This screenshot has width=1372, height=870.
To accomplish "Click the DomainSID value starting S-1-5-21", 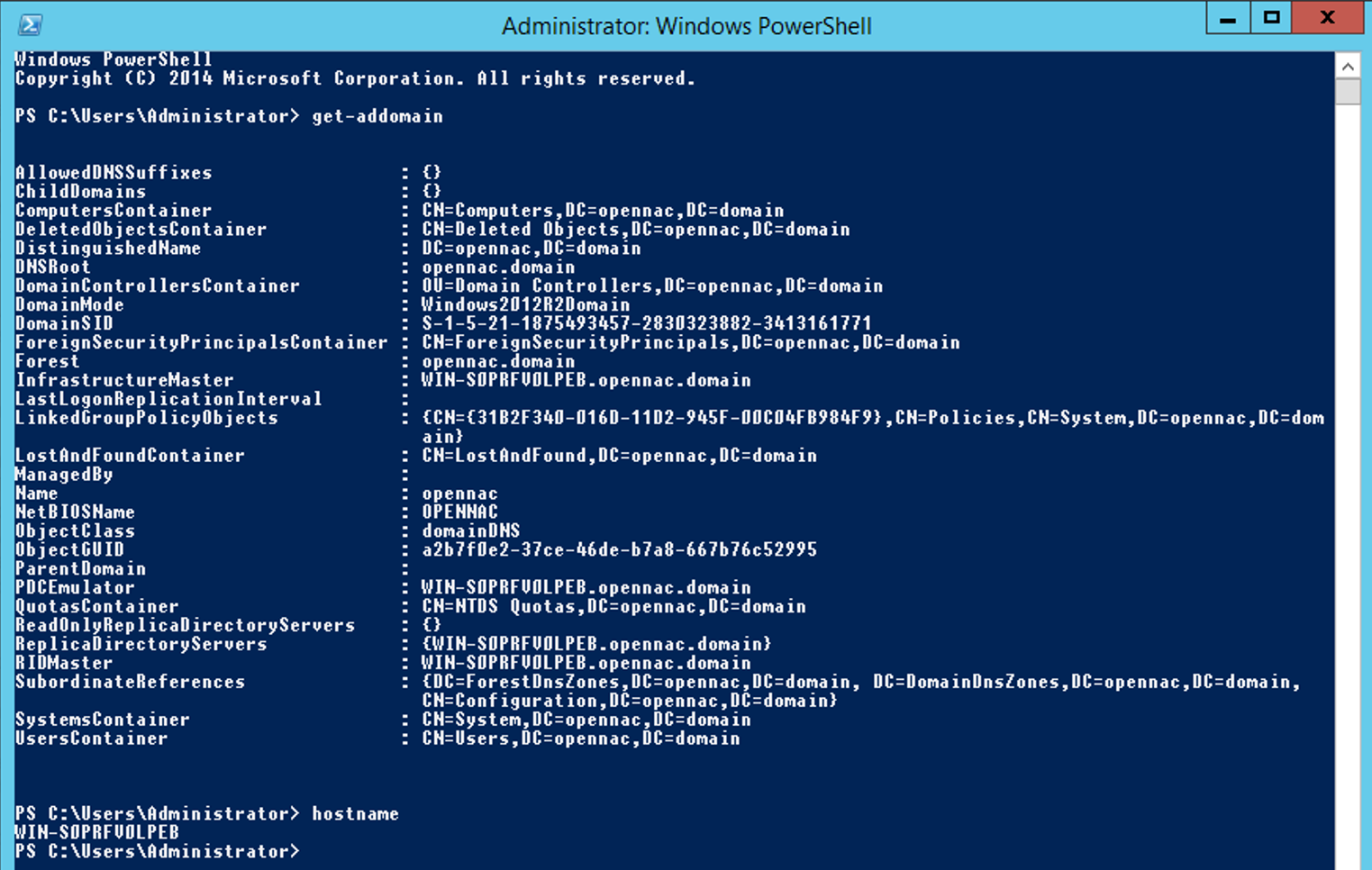I will 646,323.
